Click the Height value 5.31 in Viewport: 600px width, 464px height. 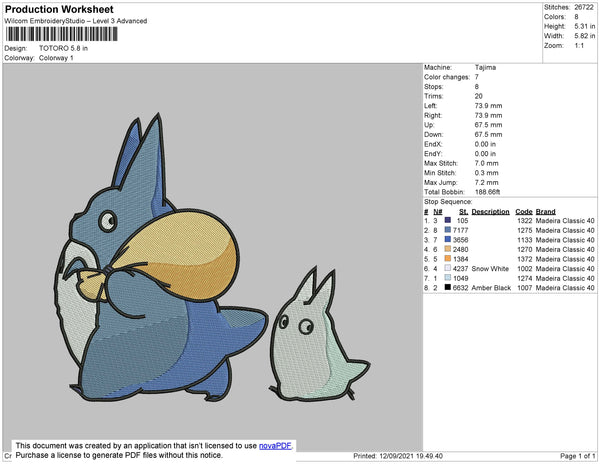click(x=584, y=26)
